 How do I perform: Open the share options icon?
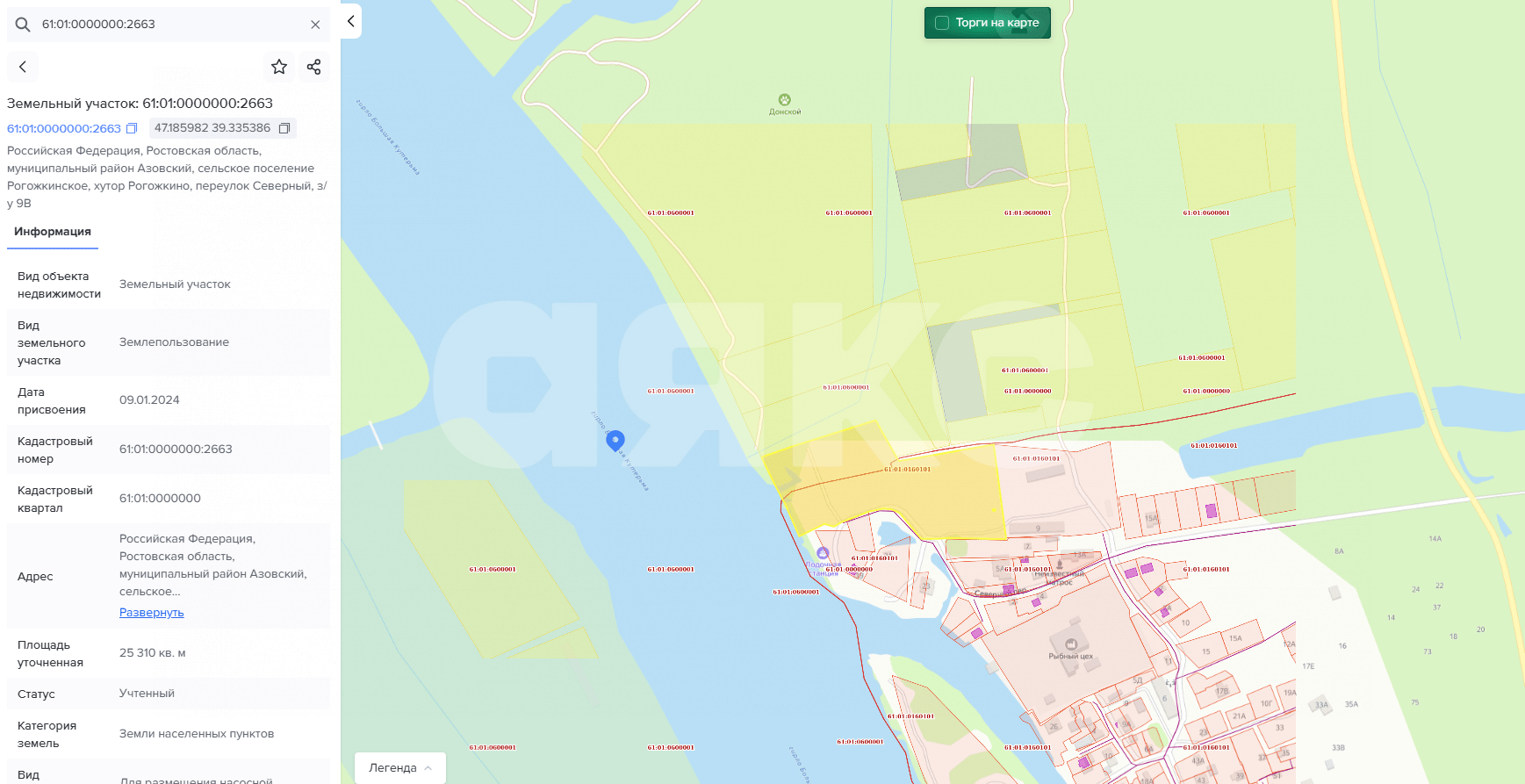pyautogui.click(x=314, y=67)
